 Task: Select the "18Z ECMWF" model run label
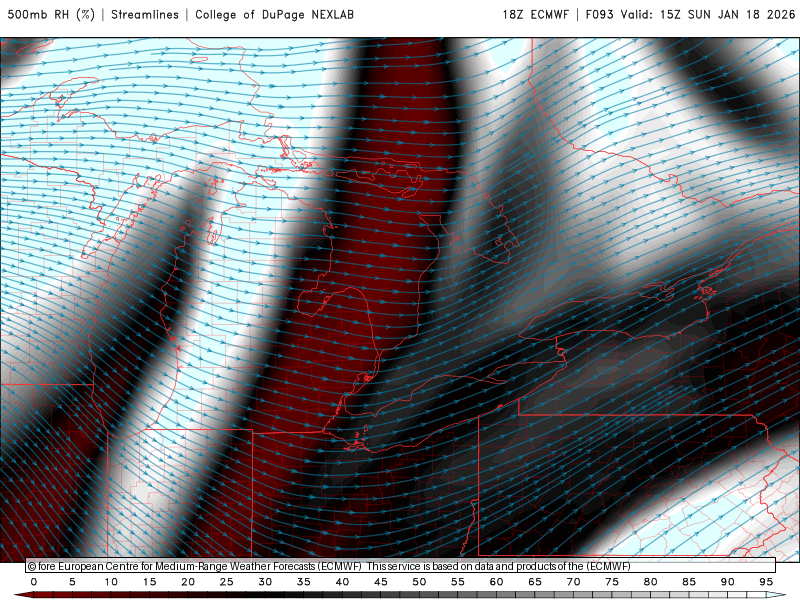click(535, 14)
